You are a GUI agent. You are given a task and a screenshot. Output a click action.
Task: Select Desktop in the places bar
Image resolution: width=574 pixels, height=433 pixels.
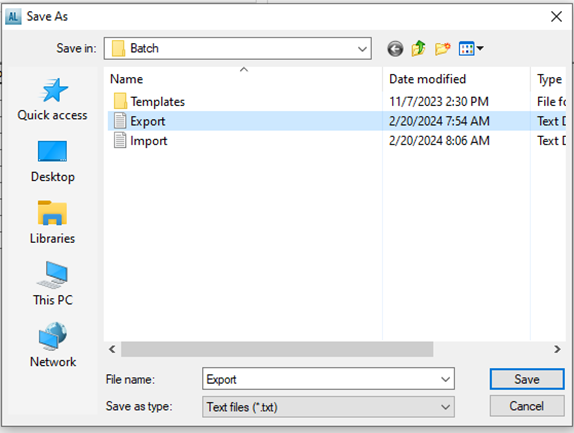[x=52, y=161]
